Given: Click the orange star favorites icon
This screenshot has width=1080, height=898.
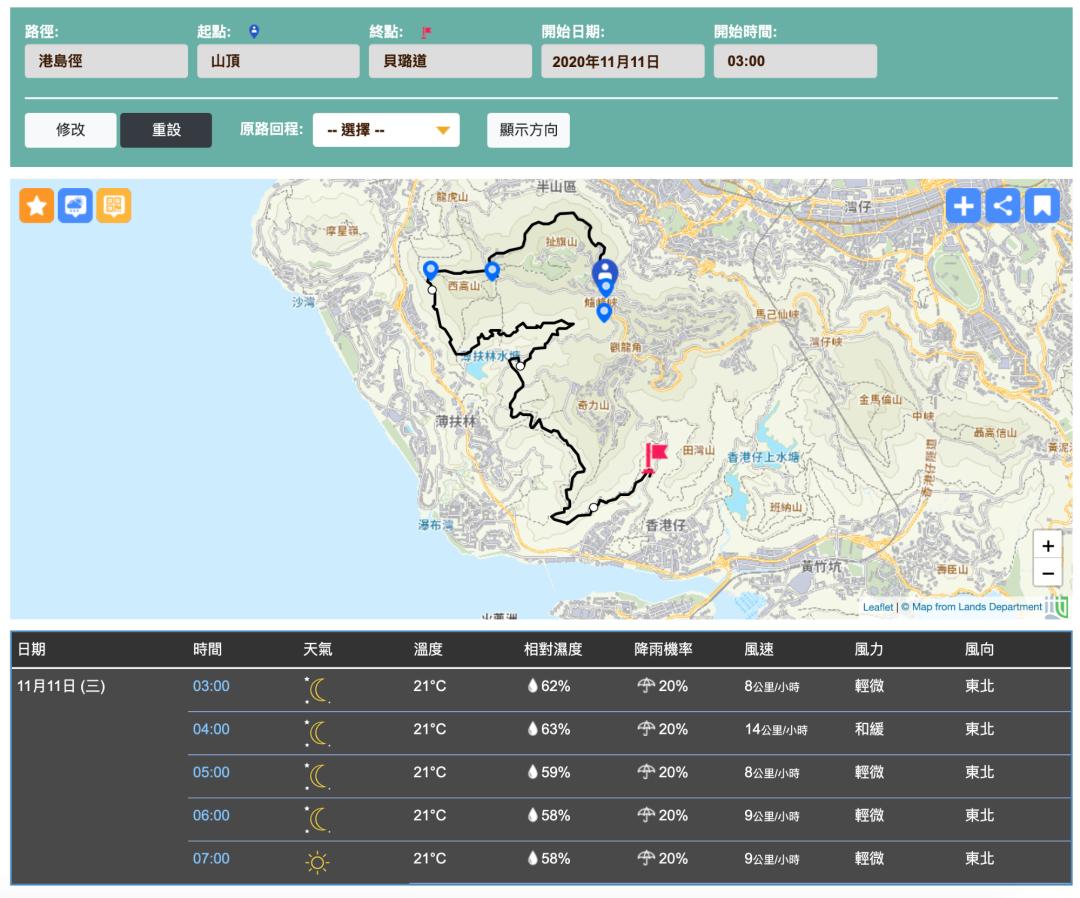Looking at the screenshot, I should point(36,206).
